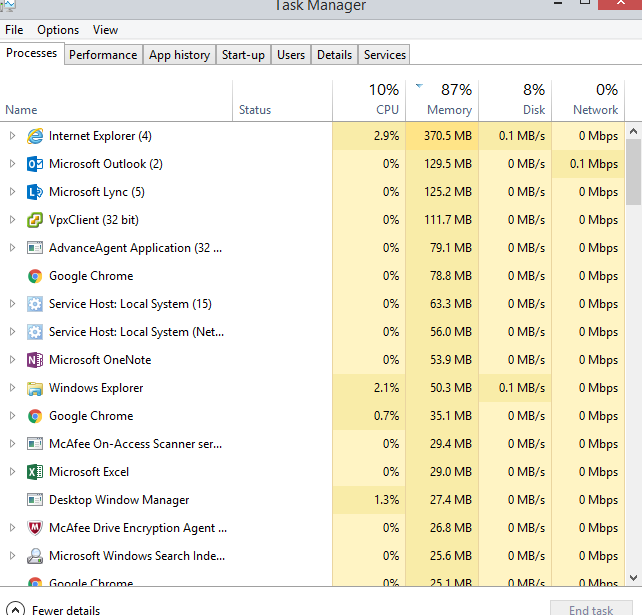Select the Desktop Window Manager row name

pyautogui.click(x=119, y=500)
